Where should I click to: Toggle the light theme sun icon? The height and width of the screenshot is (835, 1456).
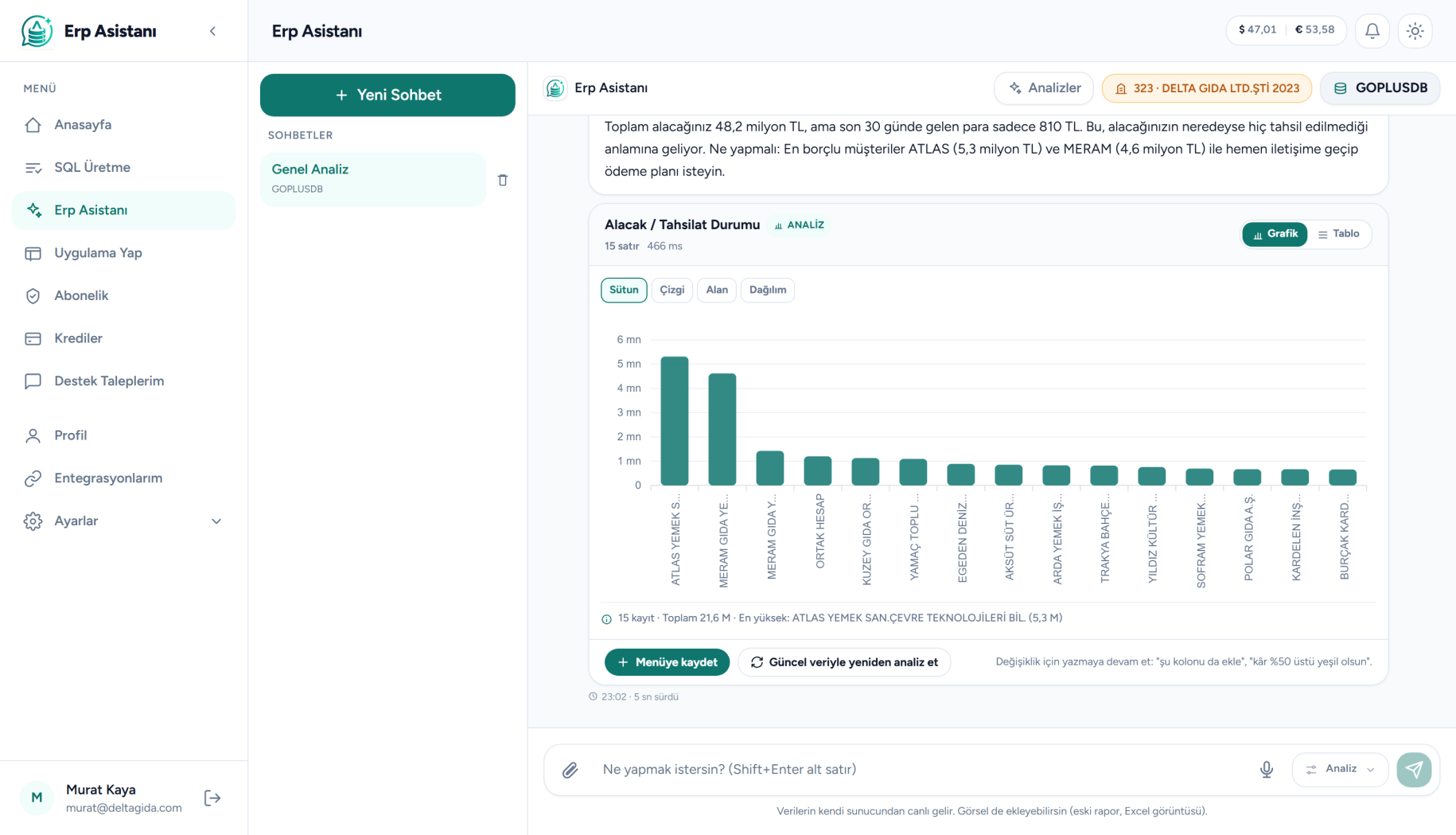coord(1415,31)
